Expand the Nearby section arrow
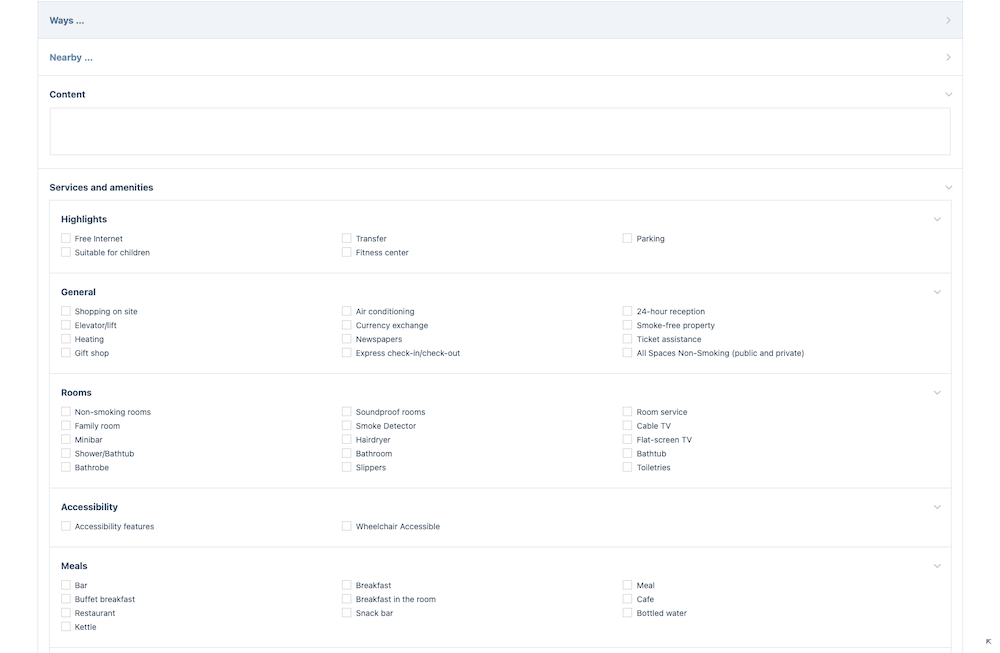This screenshot has width=1000, height=653. pyautogui.click(x=948, y=57)
